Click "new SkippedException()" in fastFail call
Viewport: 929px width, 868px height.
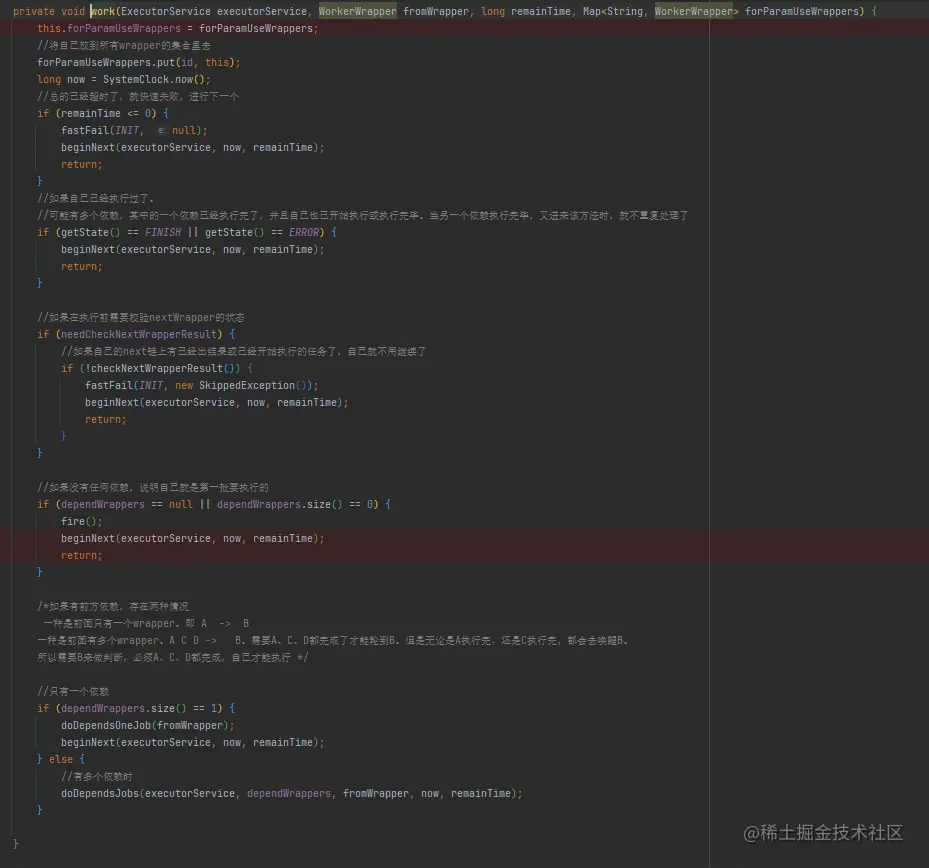coord(244,386)
